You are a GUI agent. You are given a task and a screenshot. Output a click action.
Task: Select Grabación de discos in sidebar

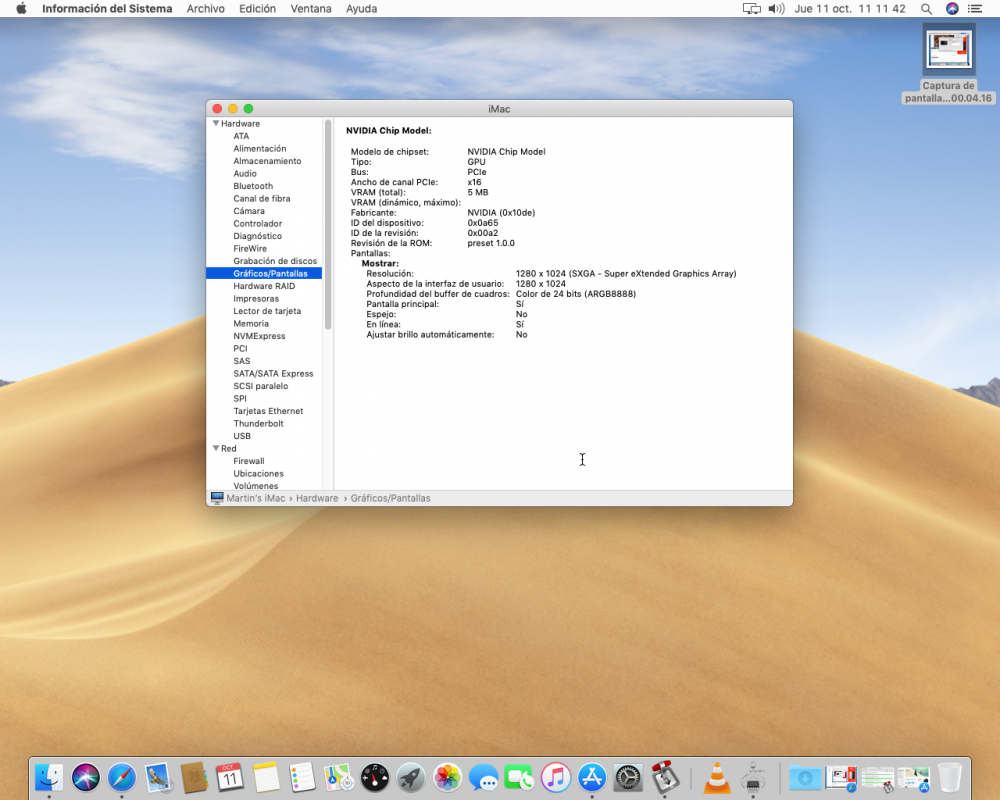(275, 261)
